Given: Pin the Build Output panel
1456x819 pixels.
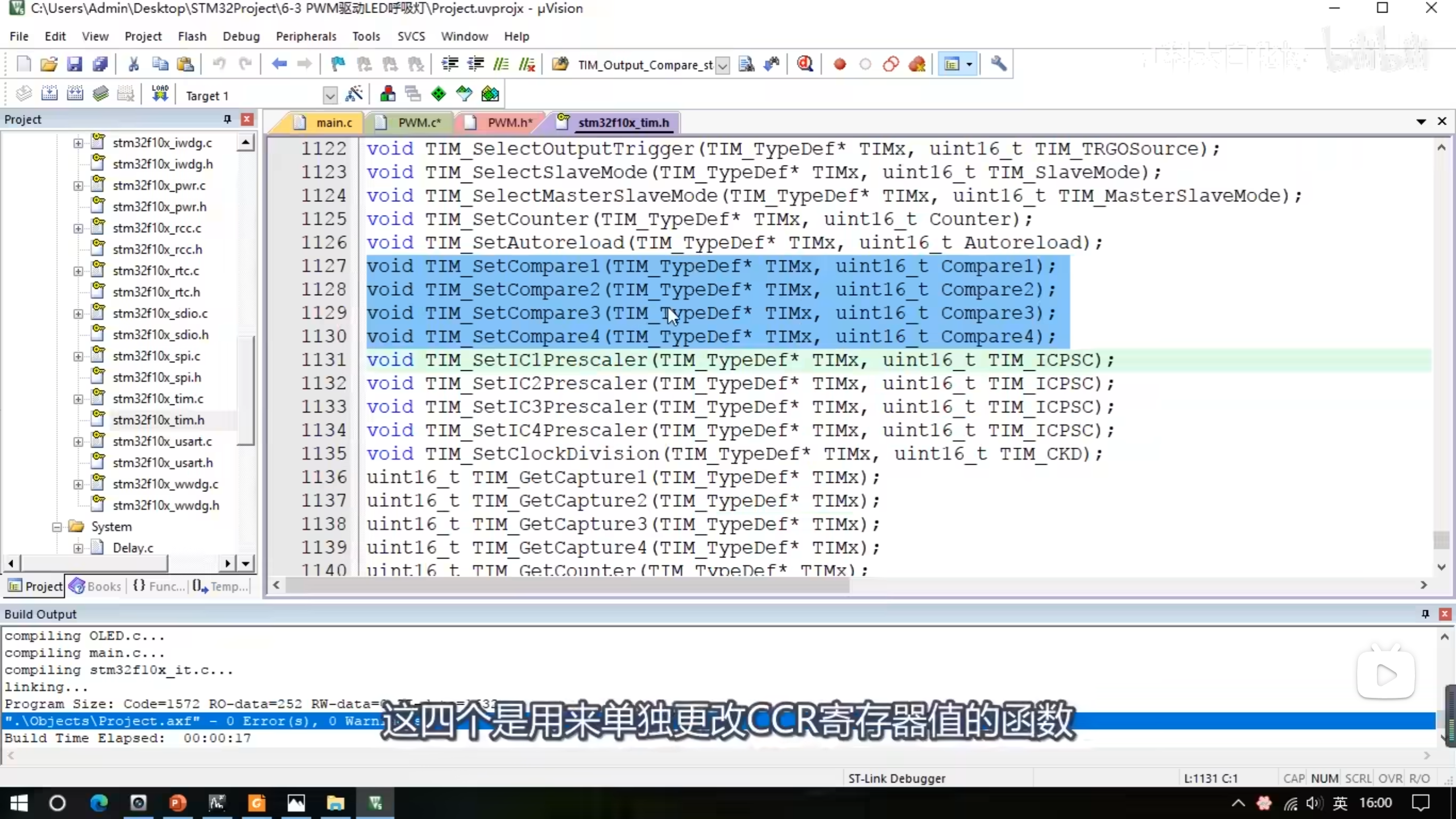Looking at the screenshot, I should pyautogui.click(x=1425, y=614).
